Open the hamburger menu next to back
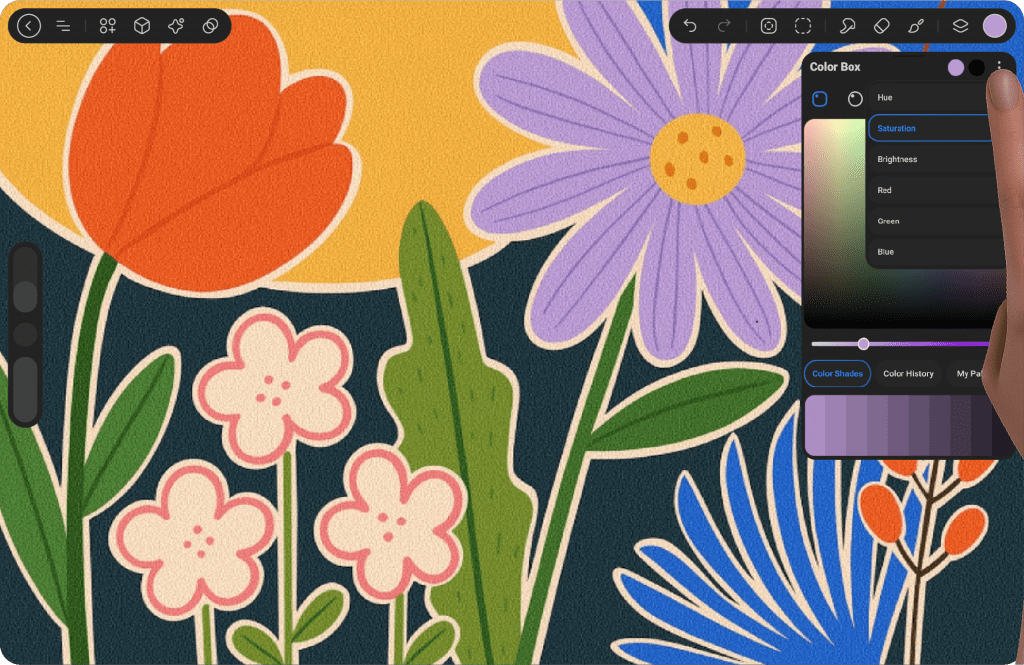Viewport: 1024px width, 665px height. coord(63,26)
